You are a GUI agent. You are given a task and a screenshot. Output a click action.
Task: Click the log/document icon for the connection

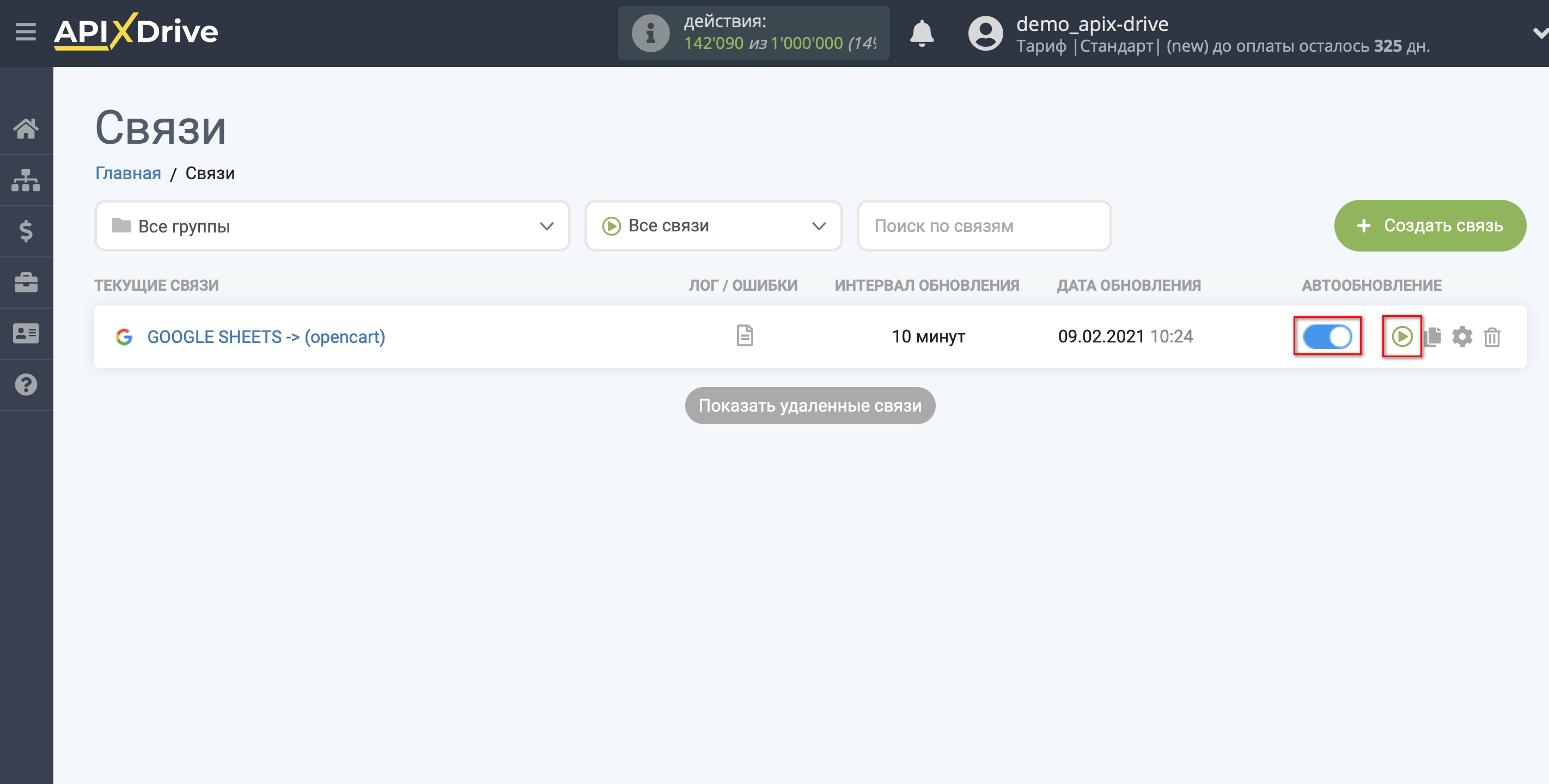coord(744,335)
